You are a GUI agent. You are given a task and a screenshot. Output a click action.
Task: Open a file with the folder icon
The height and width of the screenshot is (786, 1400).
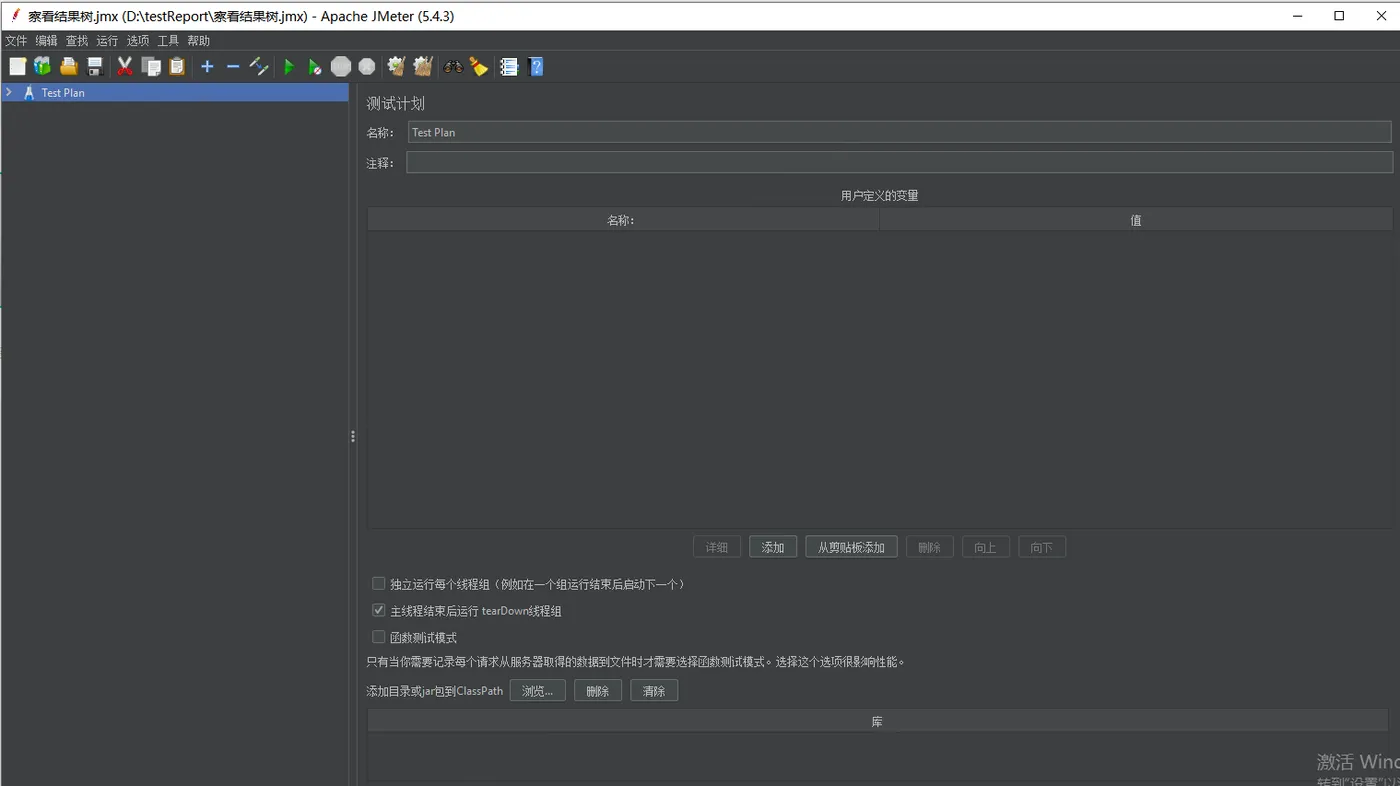[68, 67]
